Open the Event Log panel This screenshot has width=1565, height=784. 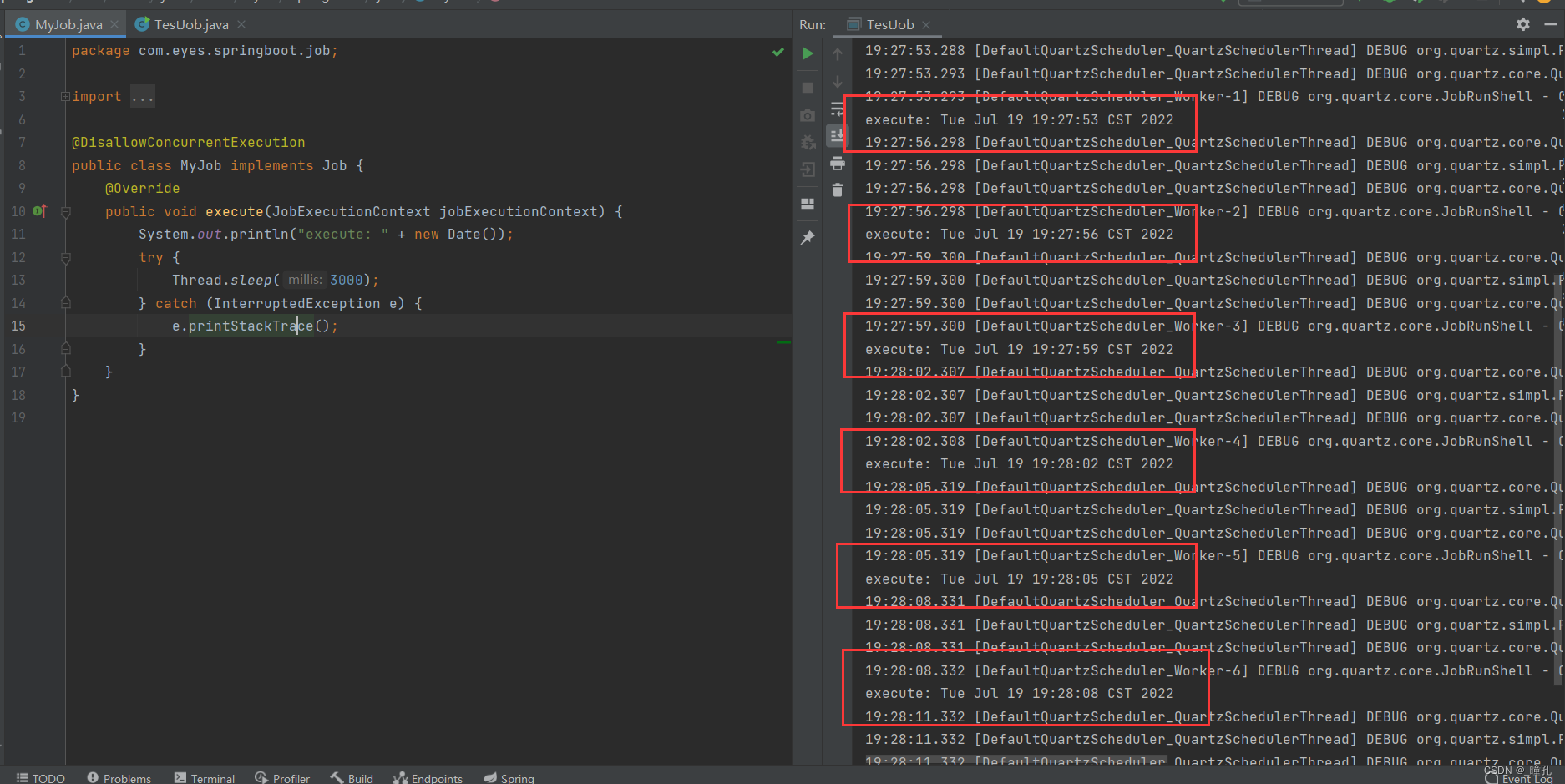tap(1520, 778)
